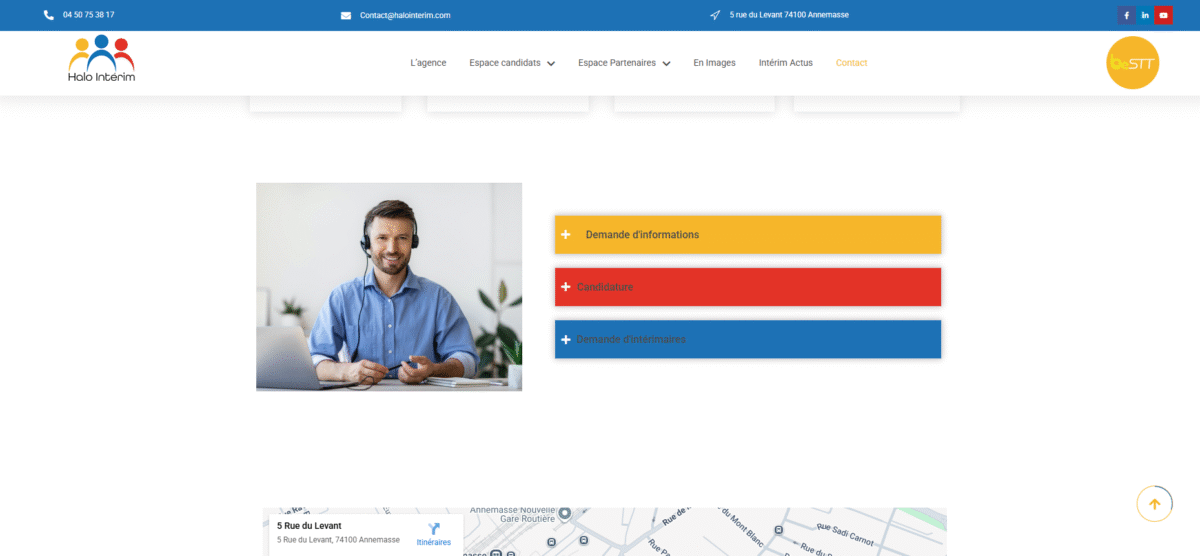Open the LinkedIn social icon
1200x556 pixels.
[1145, 15]
